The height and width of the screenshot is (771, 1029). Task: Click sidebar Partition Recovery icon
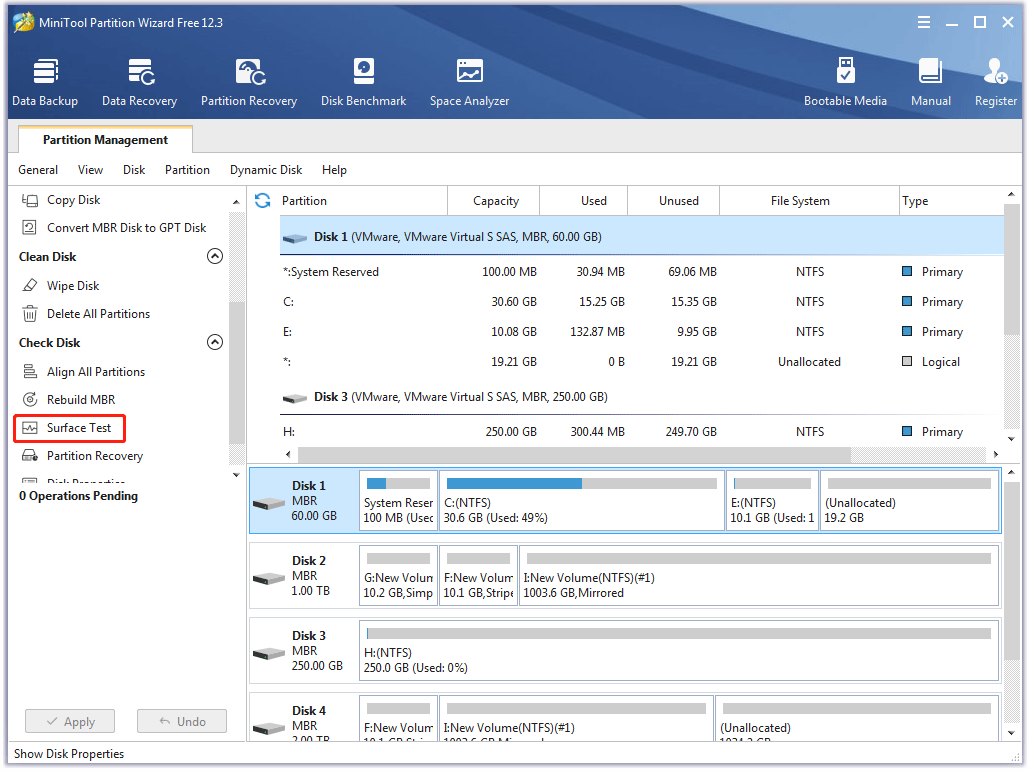coord(30,455)
